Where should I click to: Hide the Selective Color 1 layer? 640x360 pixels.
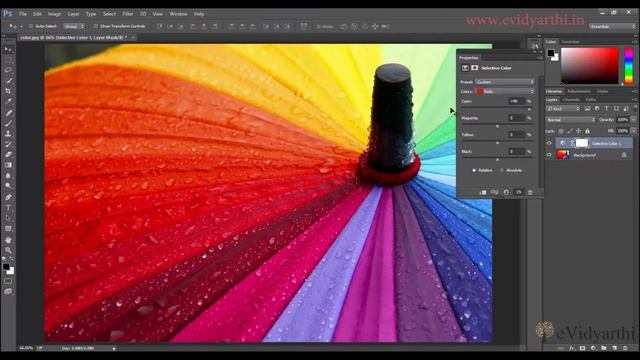[549, 143]
